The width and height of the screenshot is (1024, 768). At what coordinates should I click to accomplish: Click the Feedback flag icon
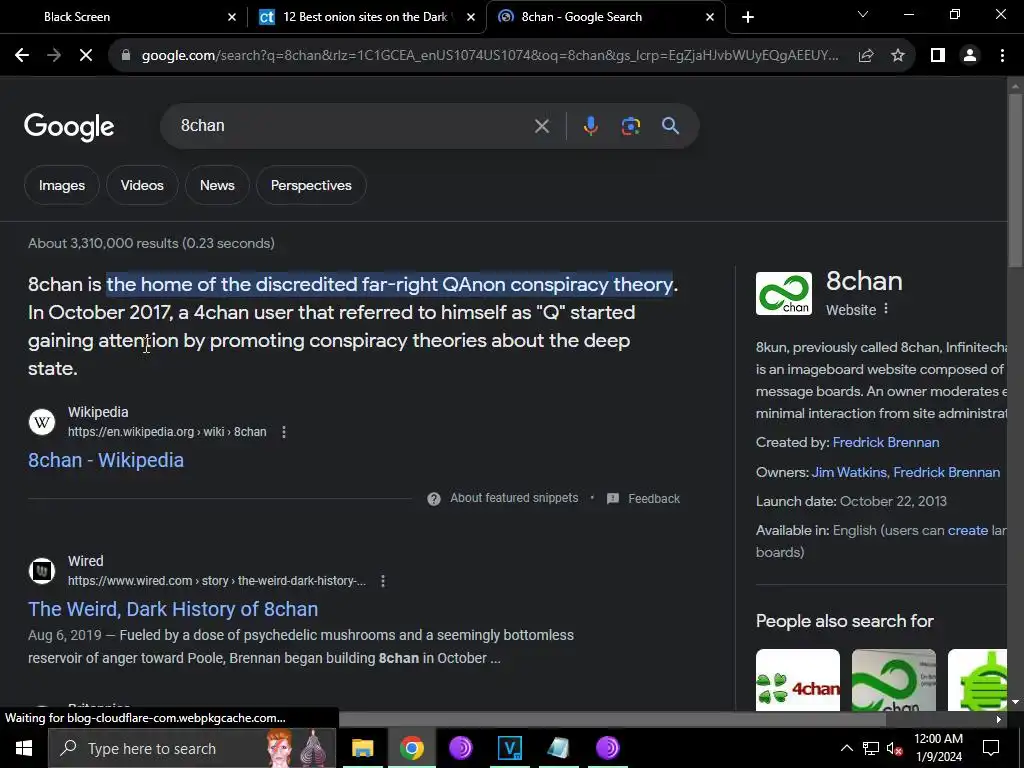click(x=613, y=499)
